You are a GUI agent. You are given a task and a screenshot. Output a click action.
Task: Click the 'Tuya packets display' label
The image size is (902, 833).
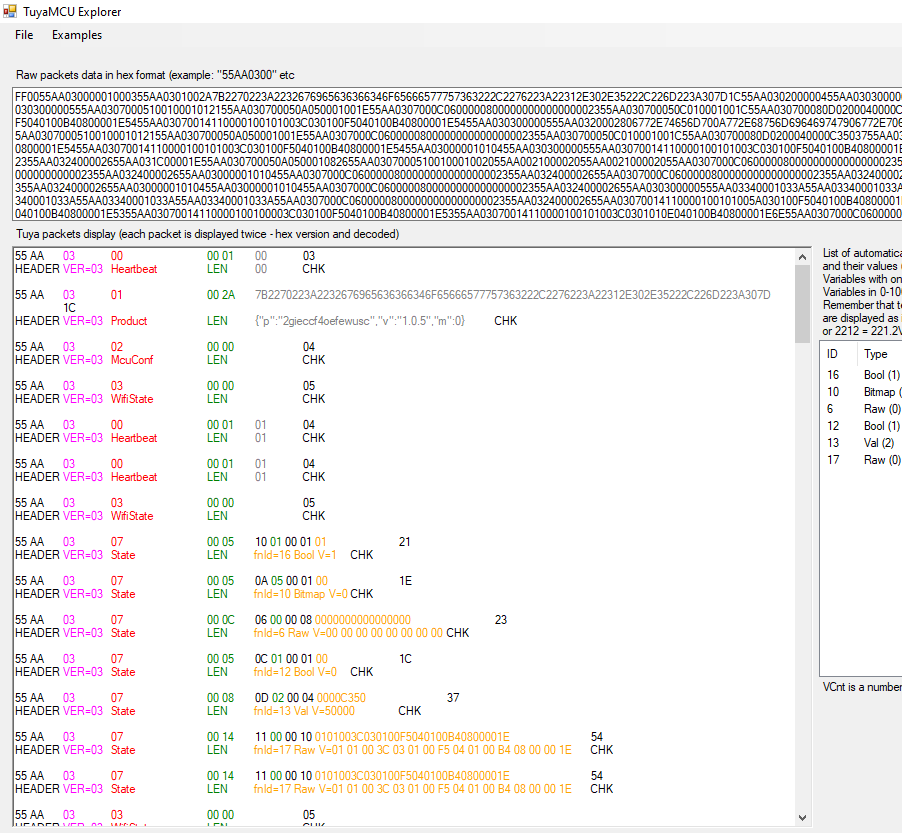point(208,234)
